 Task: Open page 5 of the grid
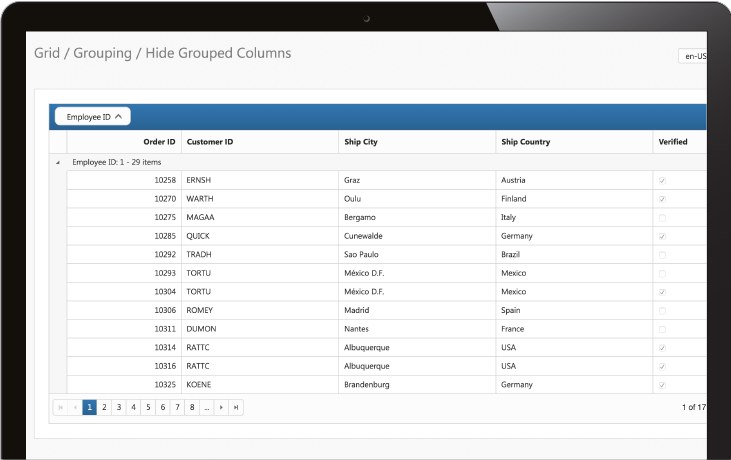(147, 408)
